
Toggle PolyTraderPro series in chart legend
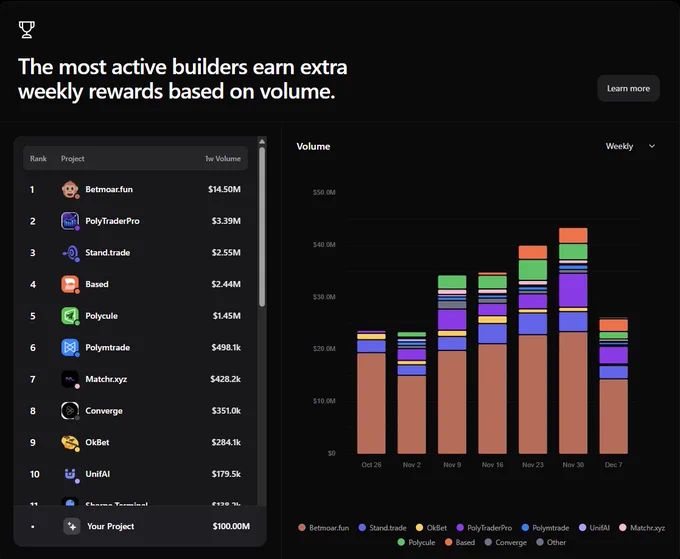(x=484, y=528)
